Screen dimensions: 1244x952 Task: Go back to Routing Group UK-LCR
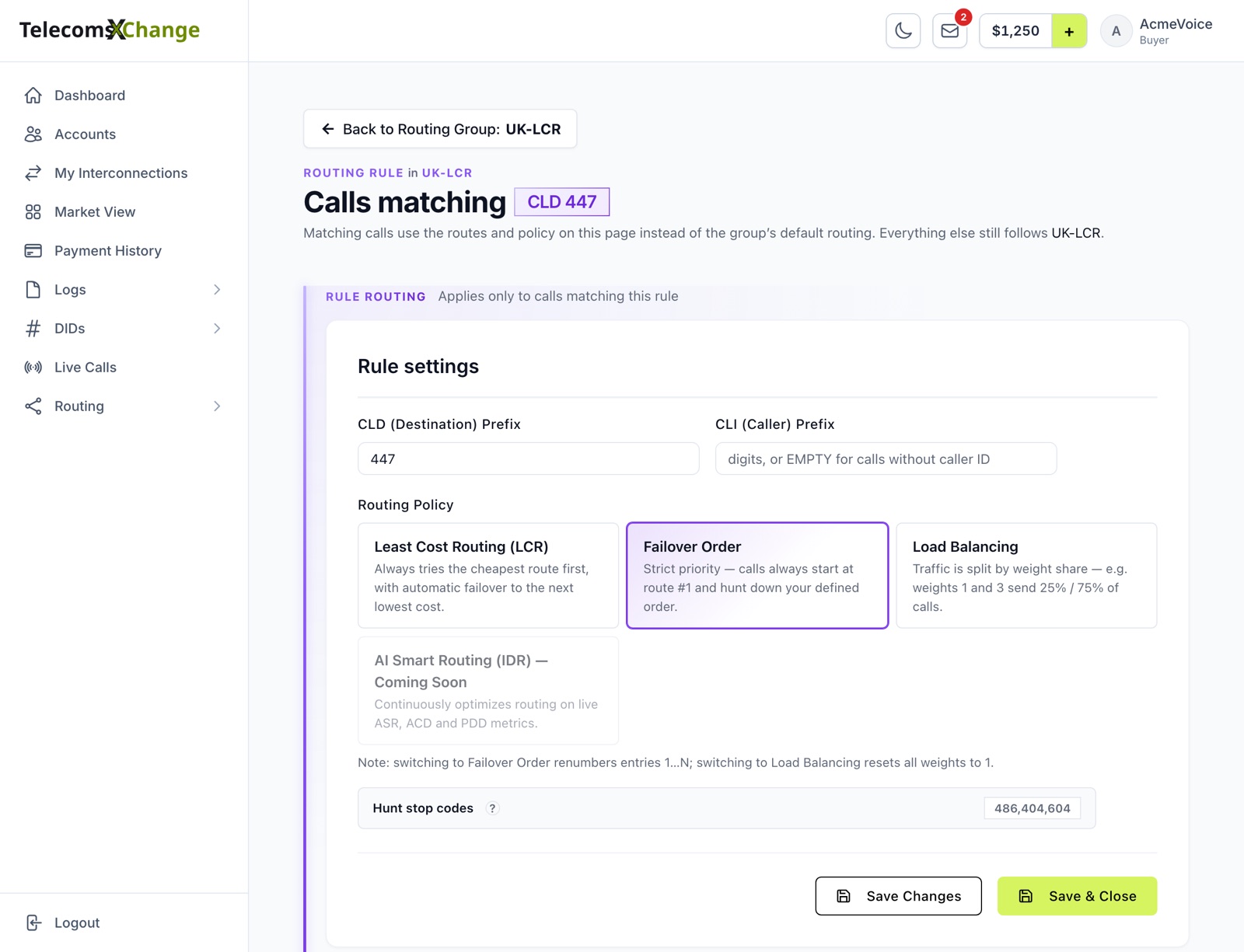pyautogui.click(x=440, y=129)
